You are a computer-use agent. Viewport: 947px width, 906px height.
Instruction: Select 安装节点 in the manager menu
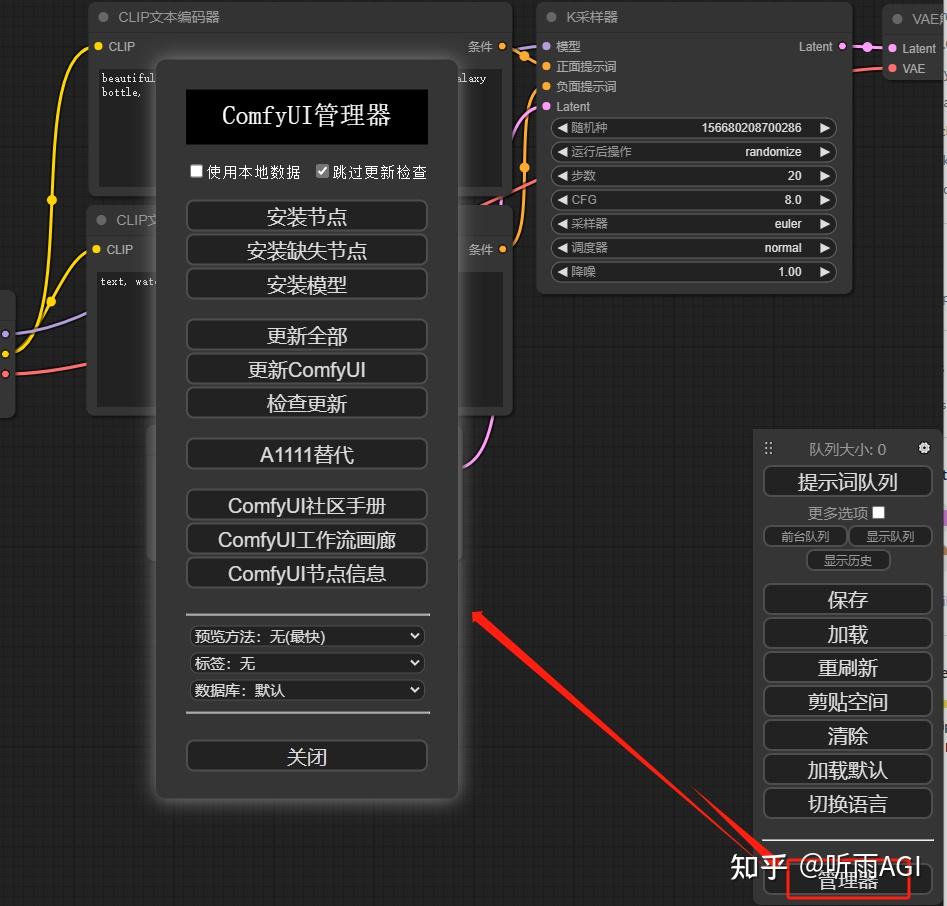tap(307, 216)
